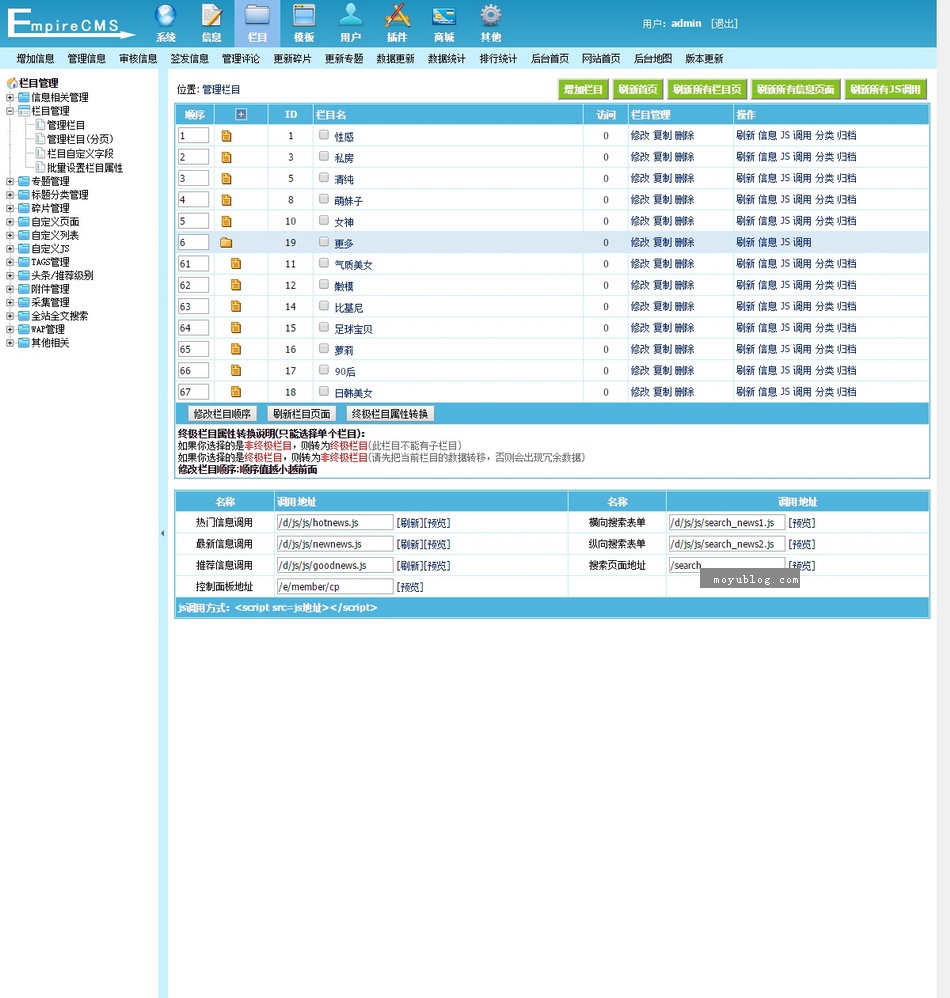Open the 增加信息 menu item
Screen dimensions: 950x998
click(x=36, y=59)
